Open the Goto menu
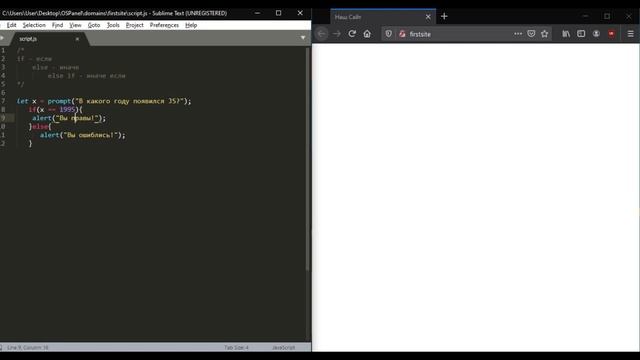 click(x=94, y=25)
